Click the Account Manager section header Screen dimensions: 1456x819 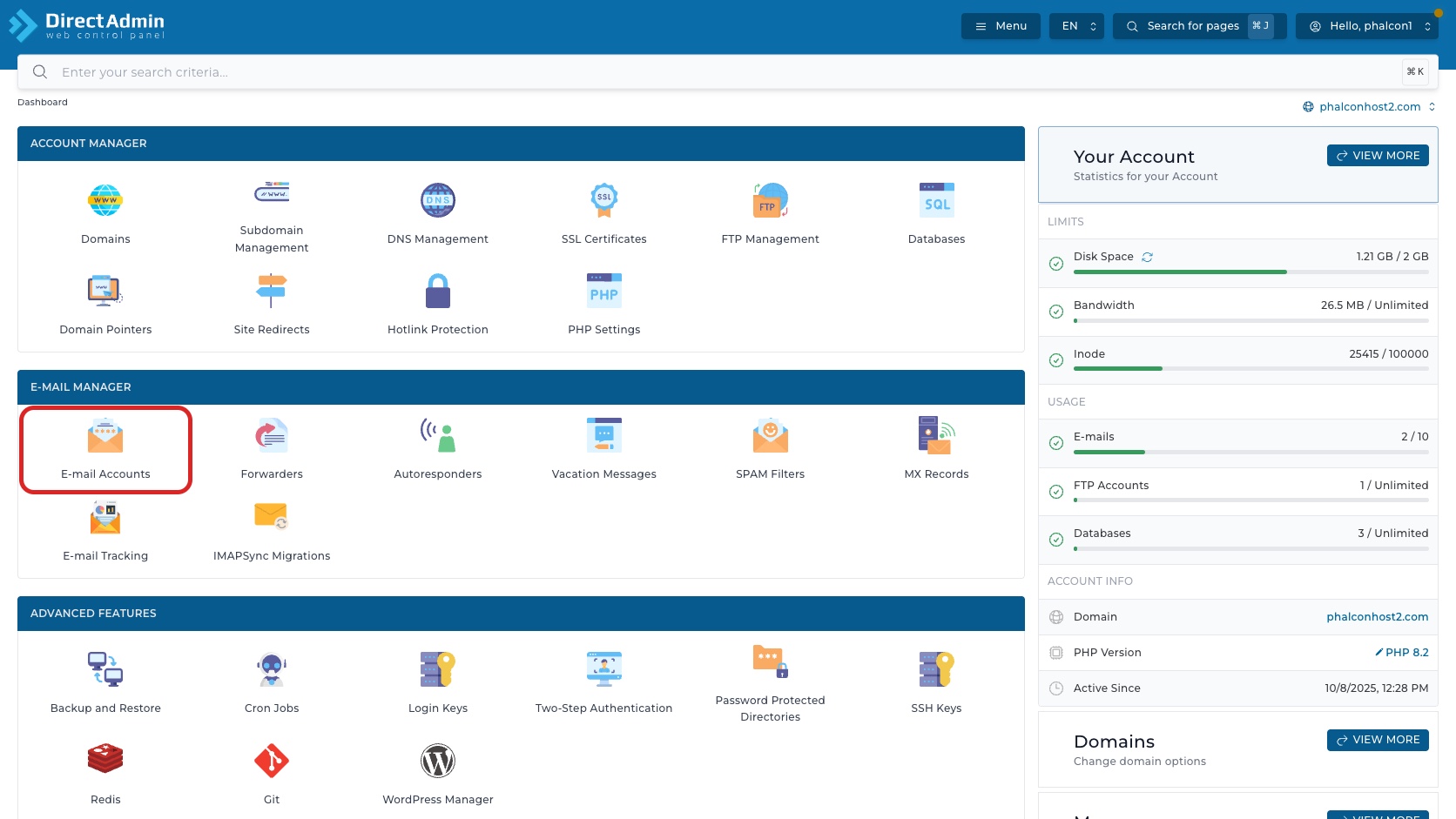pos(521,144)
